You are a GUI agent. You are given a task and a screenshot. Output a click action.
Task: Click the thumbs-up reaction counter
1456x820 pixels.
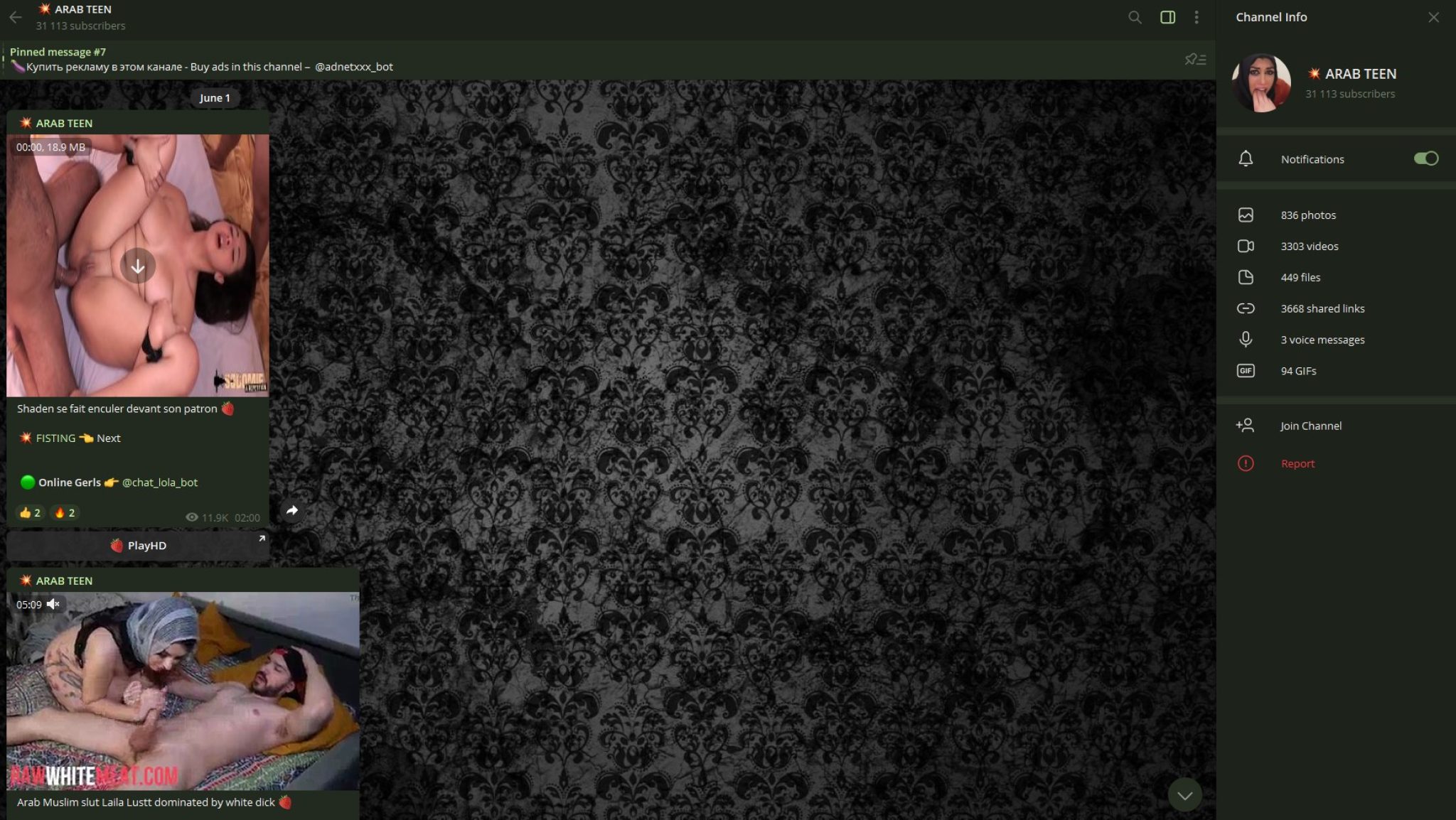click(x=30, y=512)
